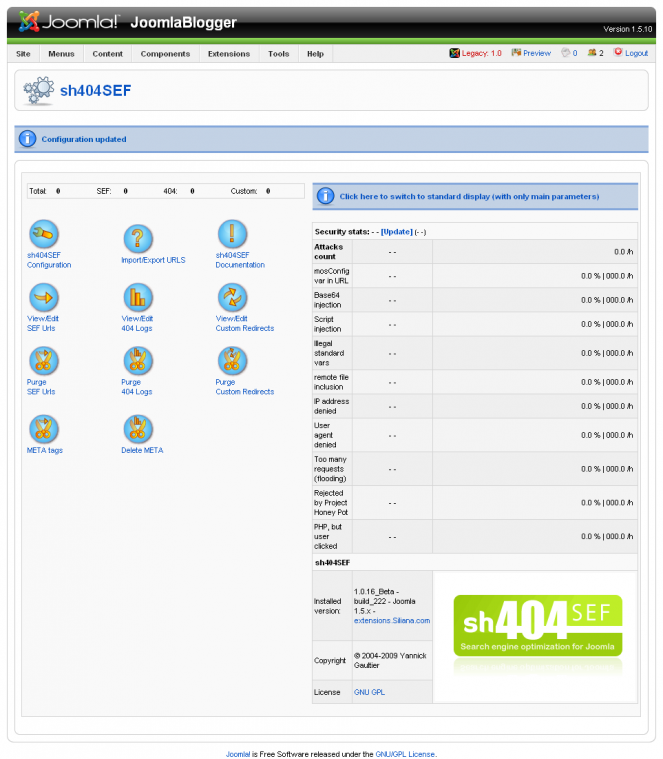663x759 pixels.
Task: Click the Logout link
Action: (636, 53)
